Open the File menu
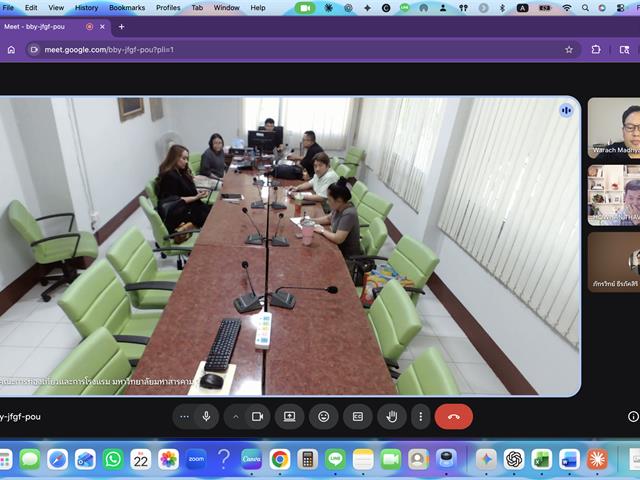 coord(8,7)
